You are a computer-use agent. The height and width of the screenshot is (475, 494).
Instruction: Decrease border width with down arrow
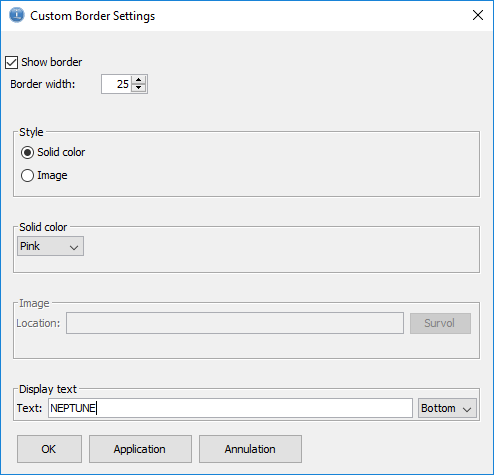pos(139,88)
